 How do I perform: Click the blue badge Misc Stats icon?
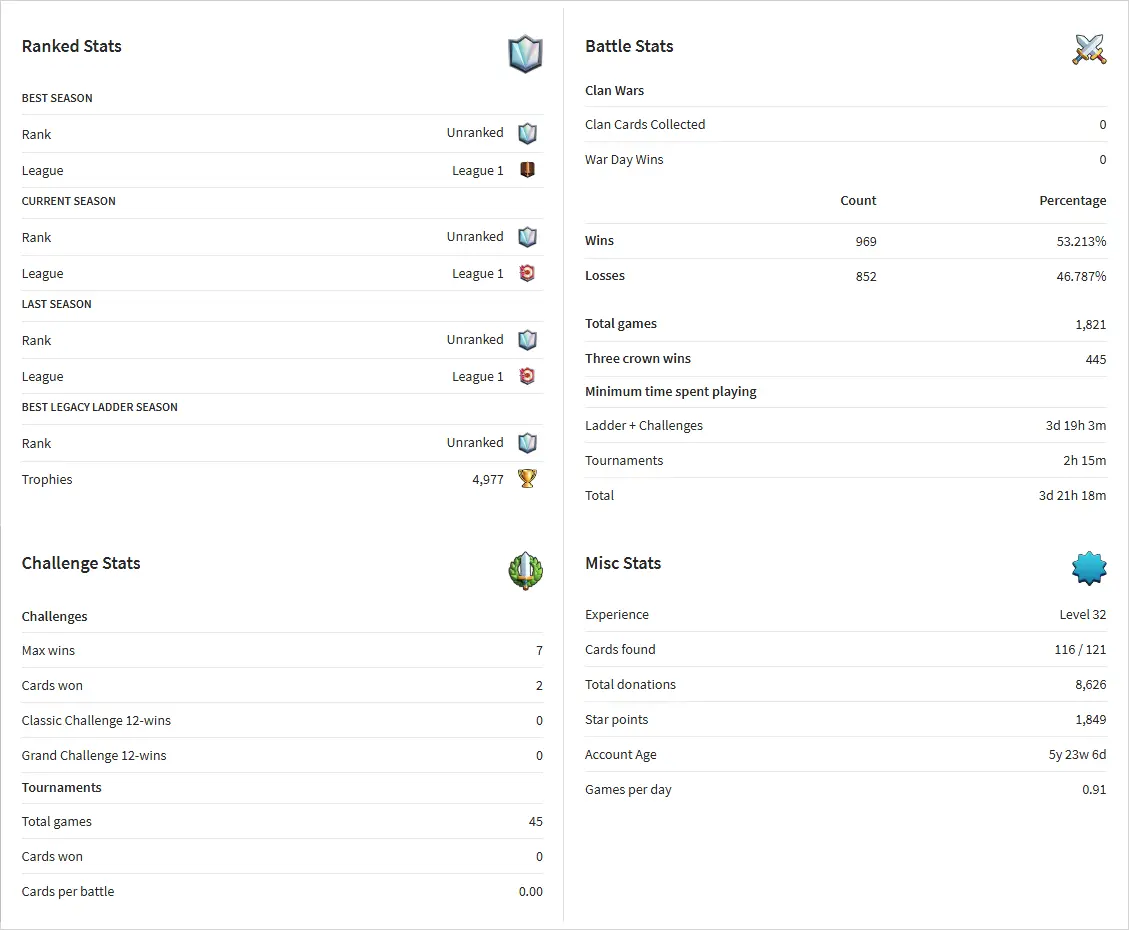coord(1089,568)
